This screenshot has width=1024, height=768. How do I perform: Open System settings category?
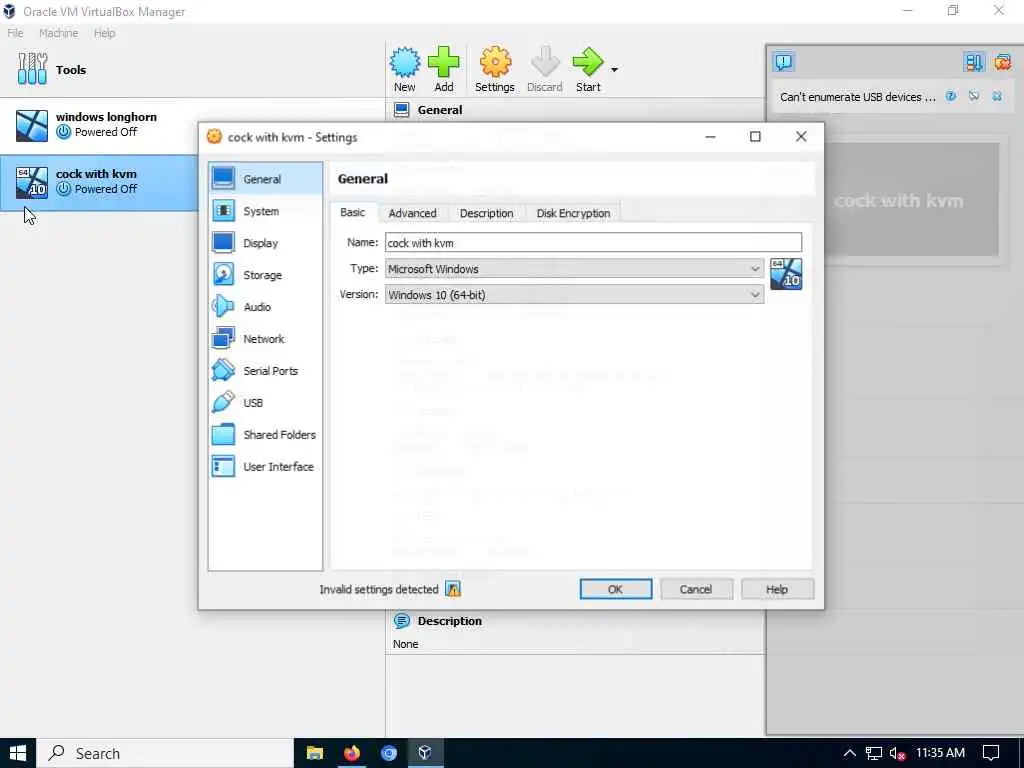(x=265, y=211)
